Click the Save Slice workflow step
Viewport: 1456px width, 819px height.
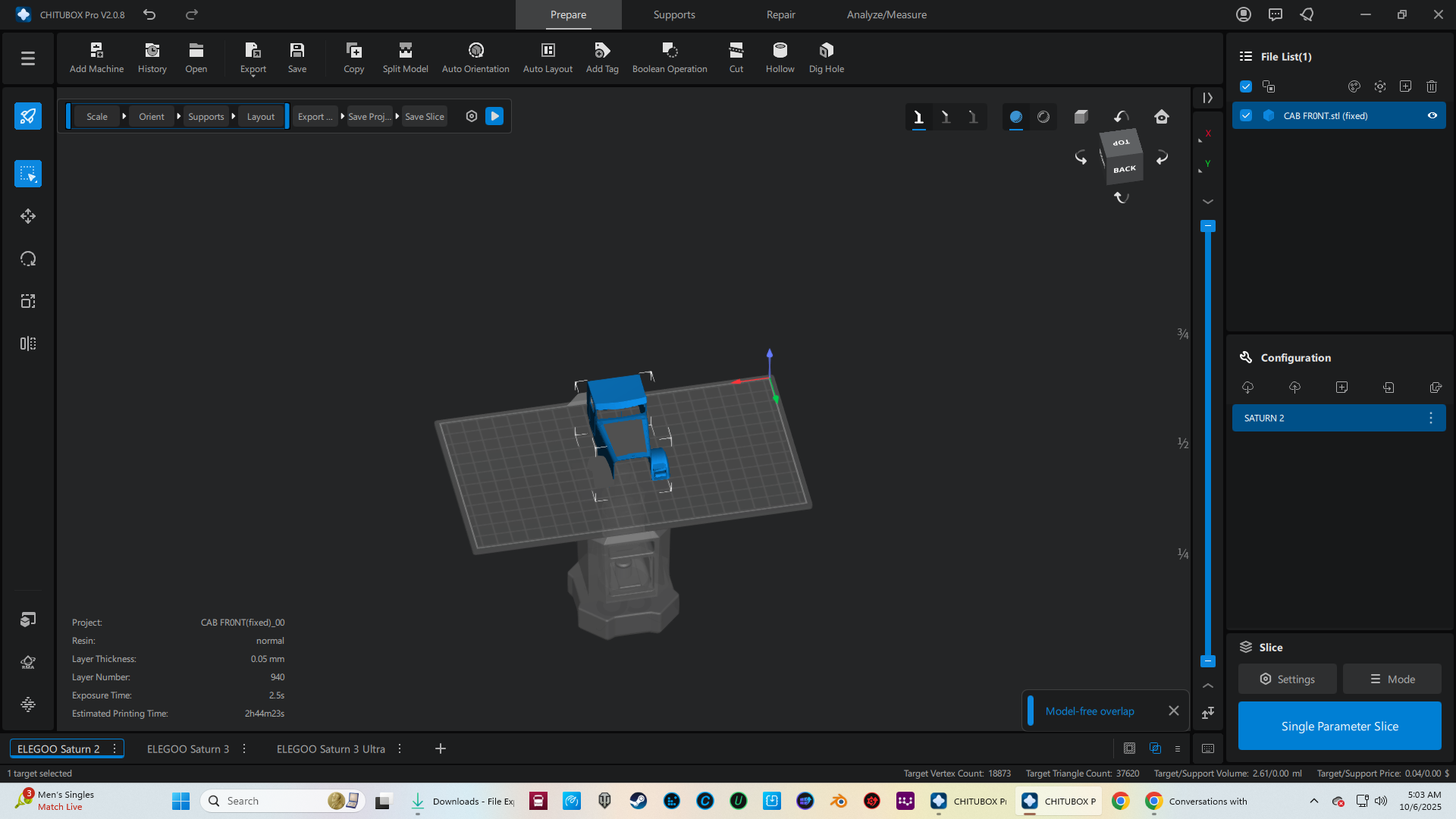(x=425, y=116)
